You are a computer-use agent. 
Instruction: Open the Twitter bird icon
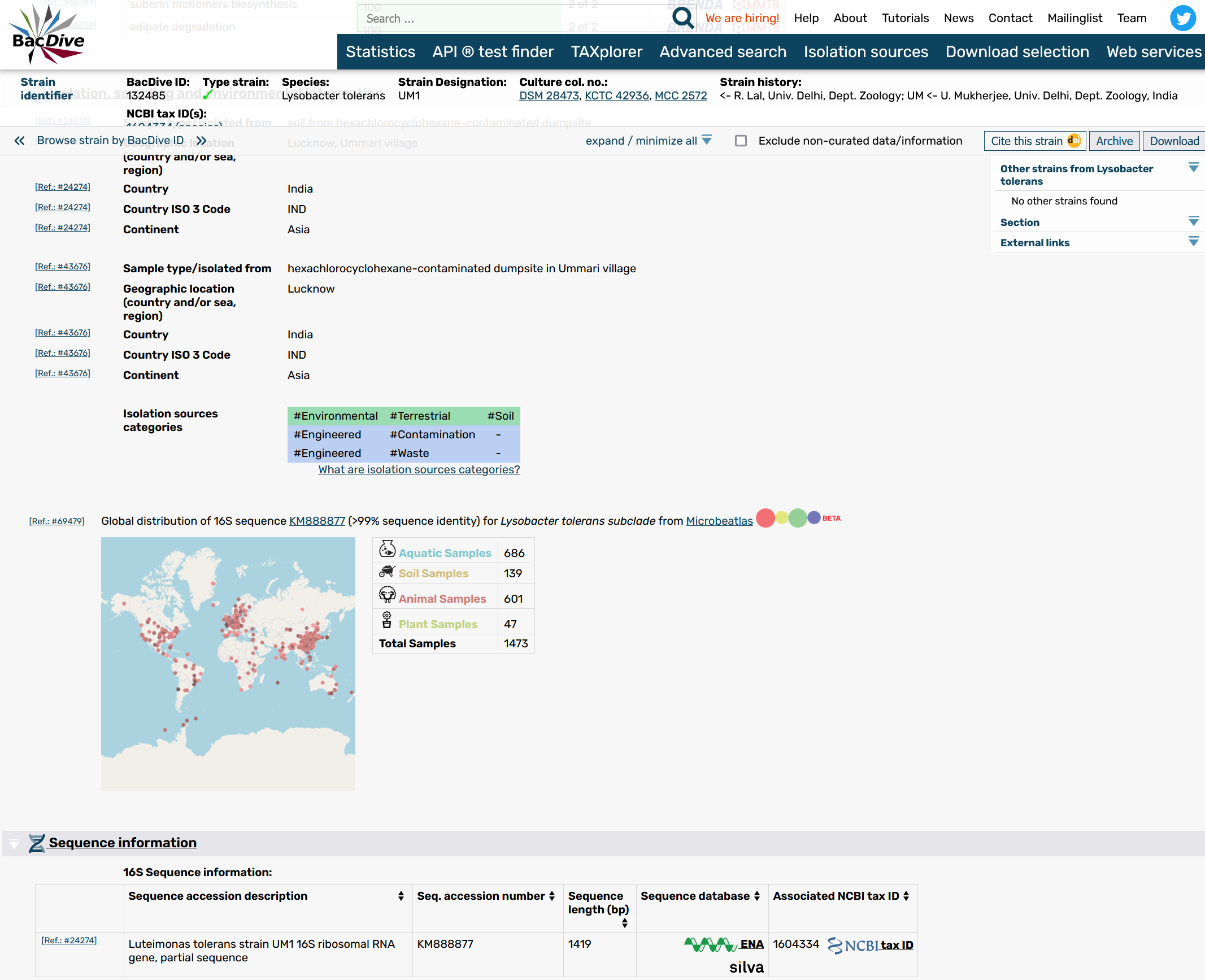[x=1183, y=18]
